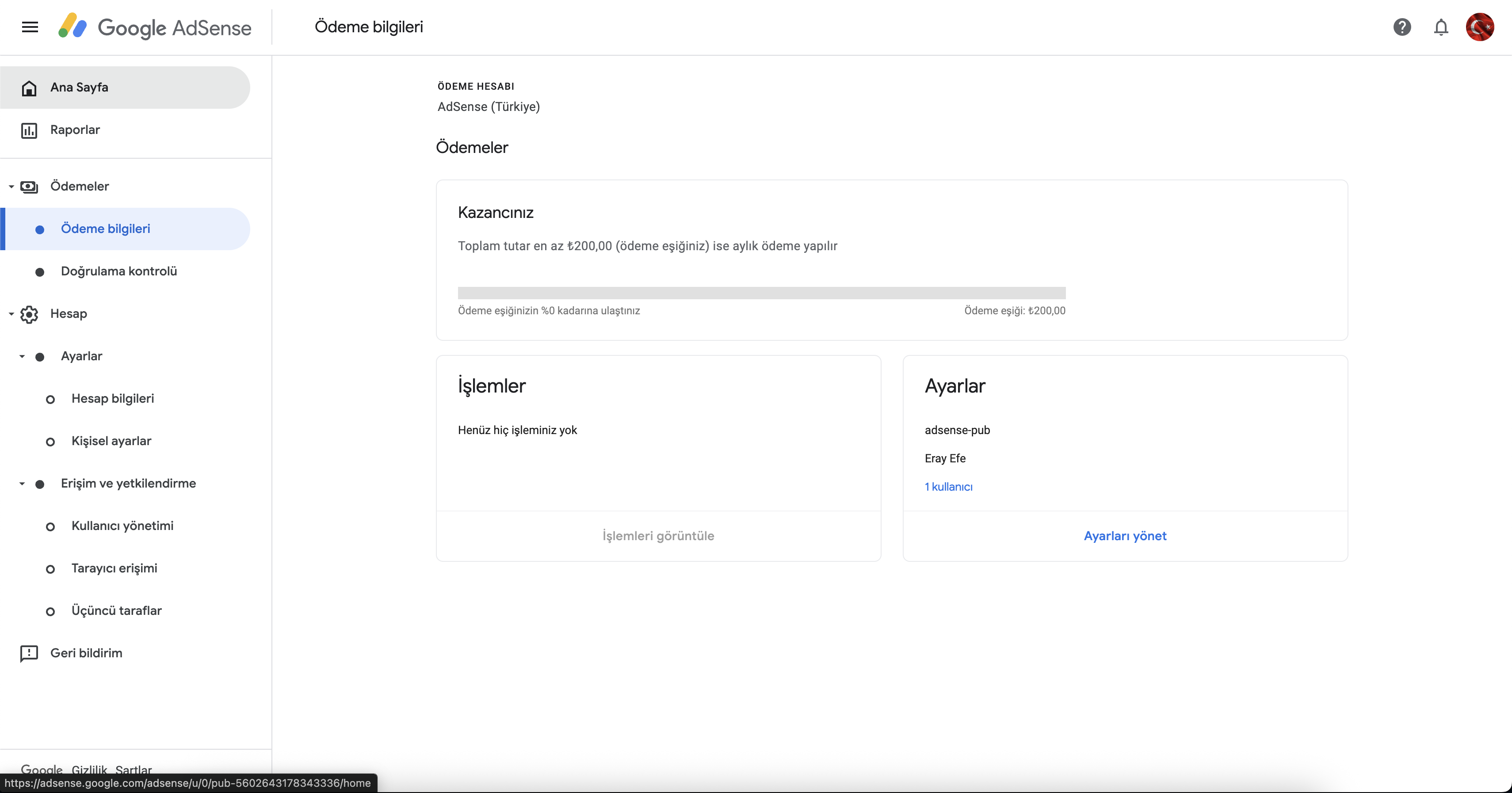Click the Geri bildirim feedback icon

pos(29,653)
